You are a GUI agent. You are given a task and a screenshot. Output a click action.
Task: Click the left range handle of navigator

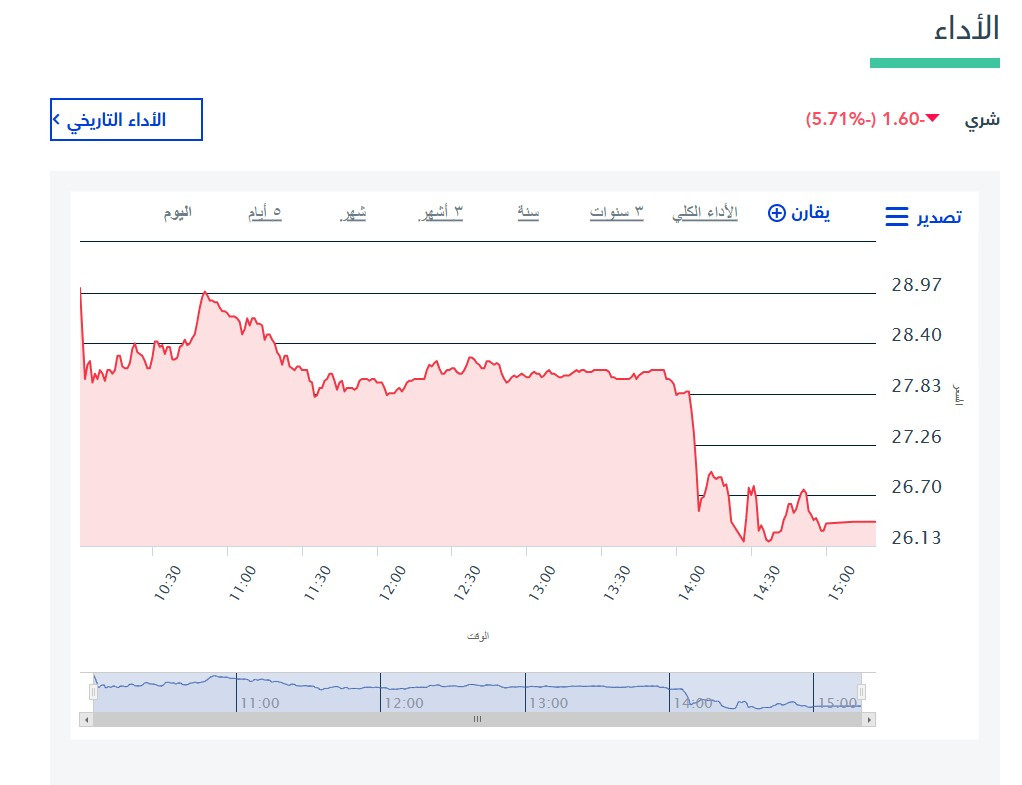pyautogui.click(x=93, y=692)
